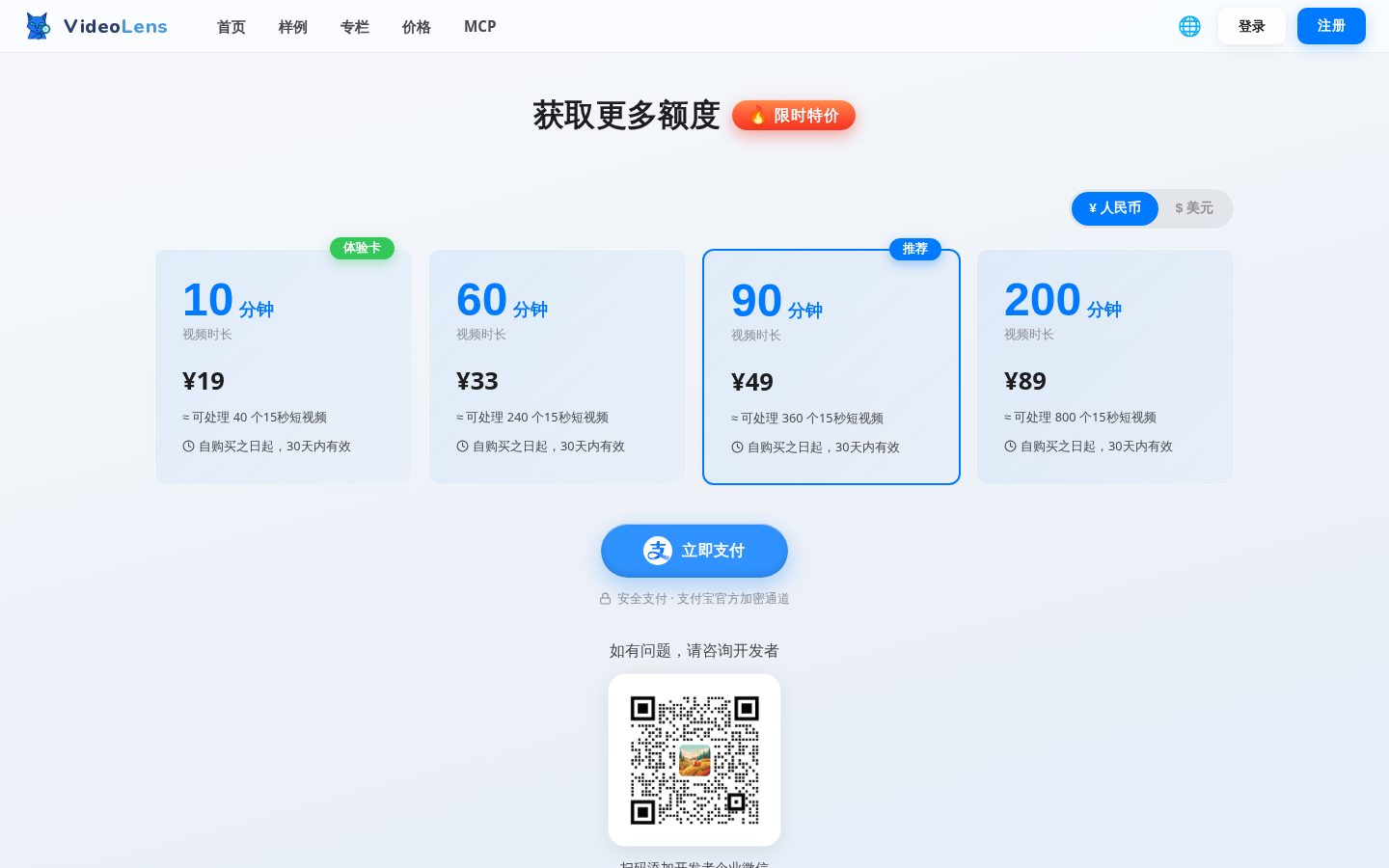The width and height of the screenshot is (1389, 868).
Task: Click 如有问题，请咨询开发者 text
Action: pyautogui.click(x=694, y=651)
